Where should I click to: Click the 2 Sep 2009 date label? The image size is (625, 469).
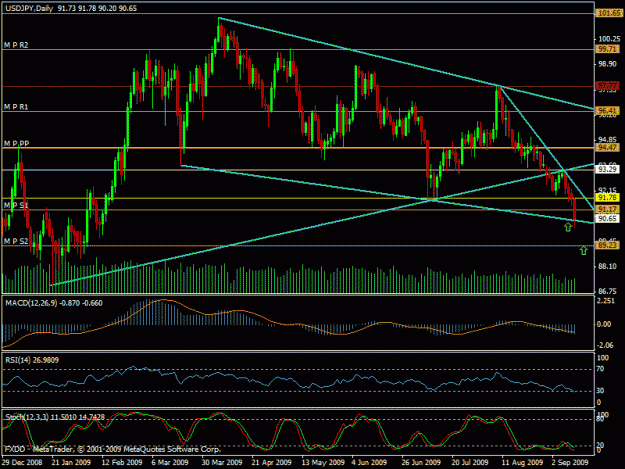coord(570,462)
